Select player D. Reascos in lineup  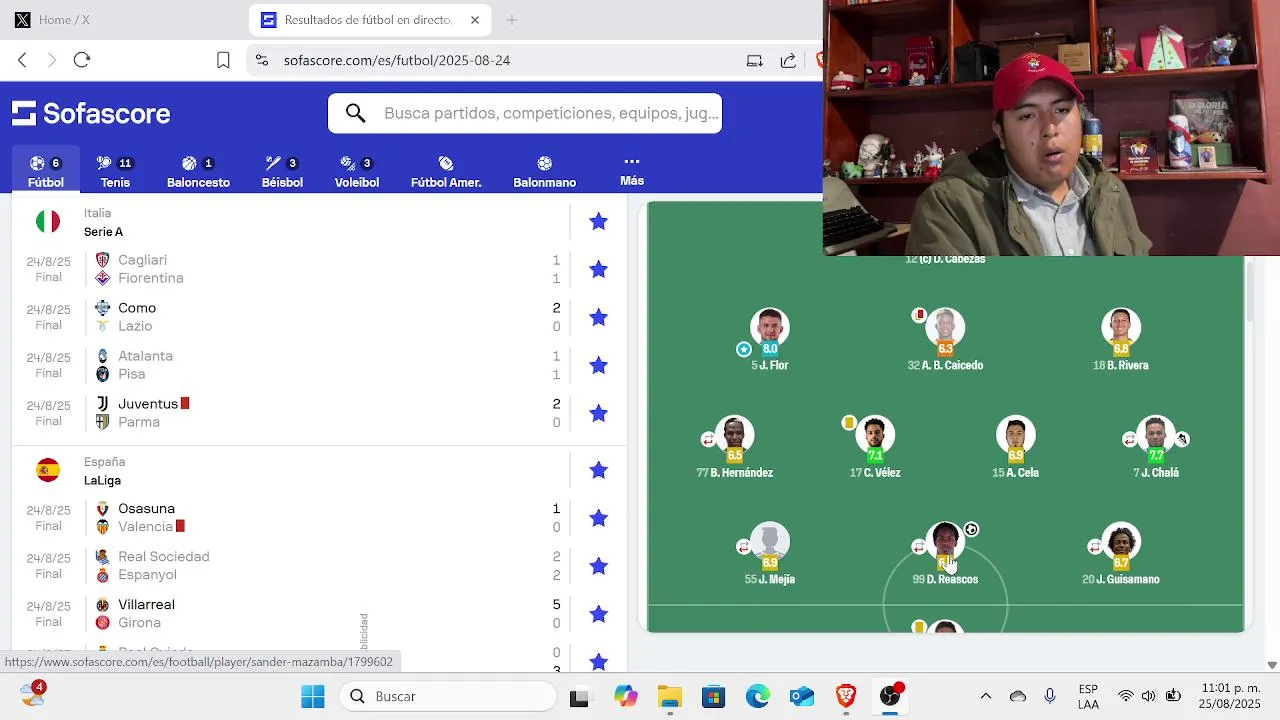(945, 554)
